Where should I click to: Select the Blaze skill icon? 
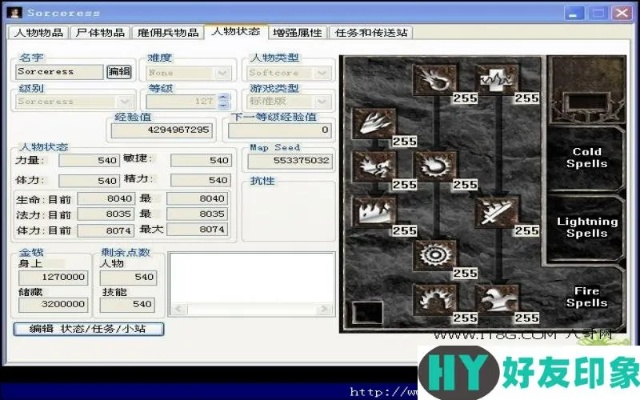[374, 167]
